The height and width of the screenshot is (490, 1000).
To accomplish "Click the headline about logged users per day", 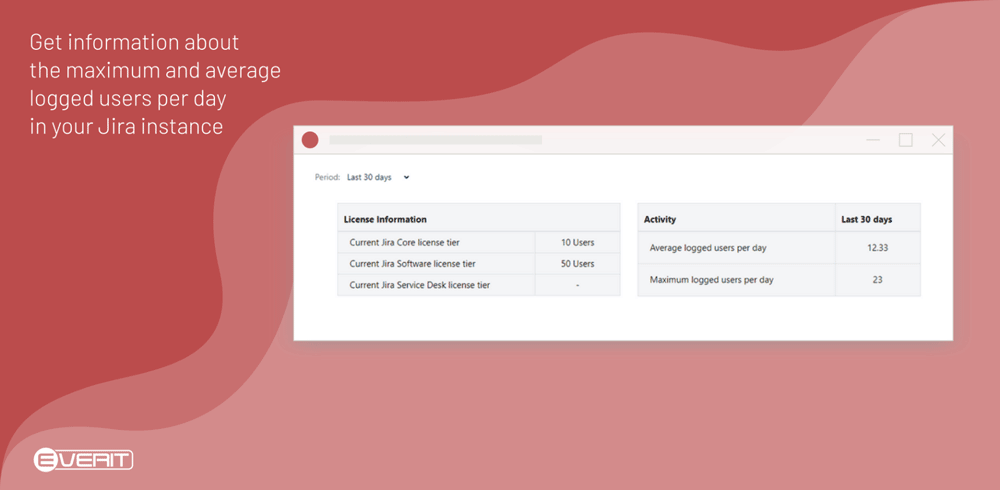I will pos(155,84).
